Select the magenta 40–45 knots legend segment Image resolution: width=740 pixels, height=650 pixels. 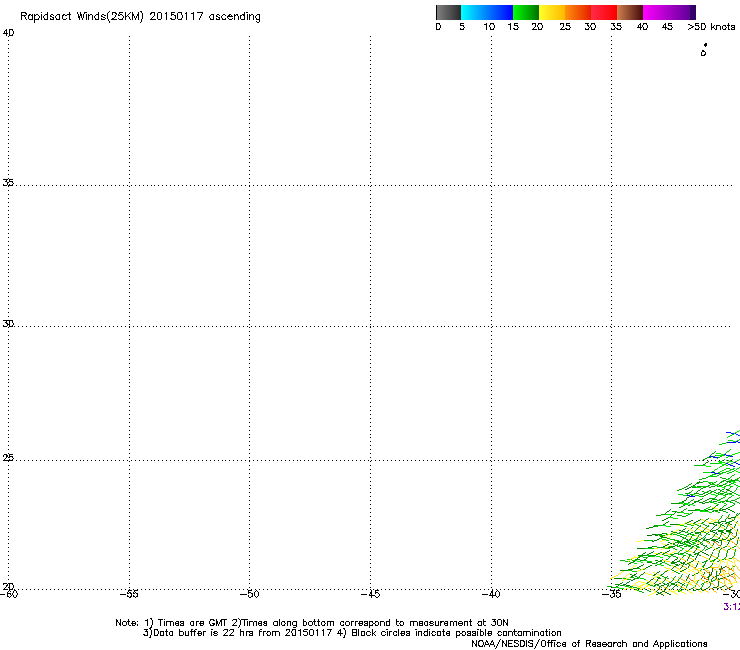[x=656, y=12]
